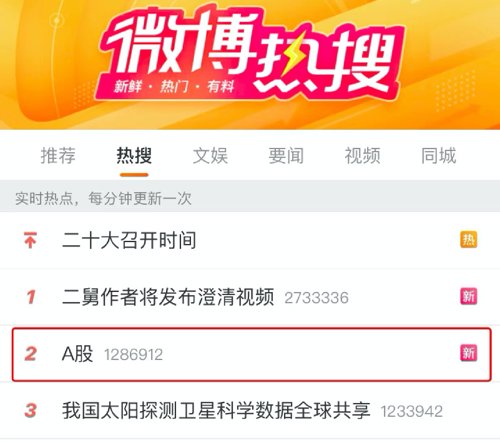Open topic 二舅作者将发布澄清视频
This screenshot has width=500, height=443.
tap(168, 297)
